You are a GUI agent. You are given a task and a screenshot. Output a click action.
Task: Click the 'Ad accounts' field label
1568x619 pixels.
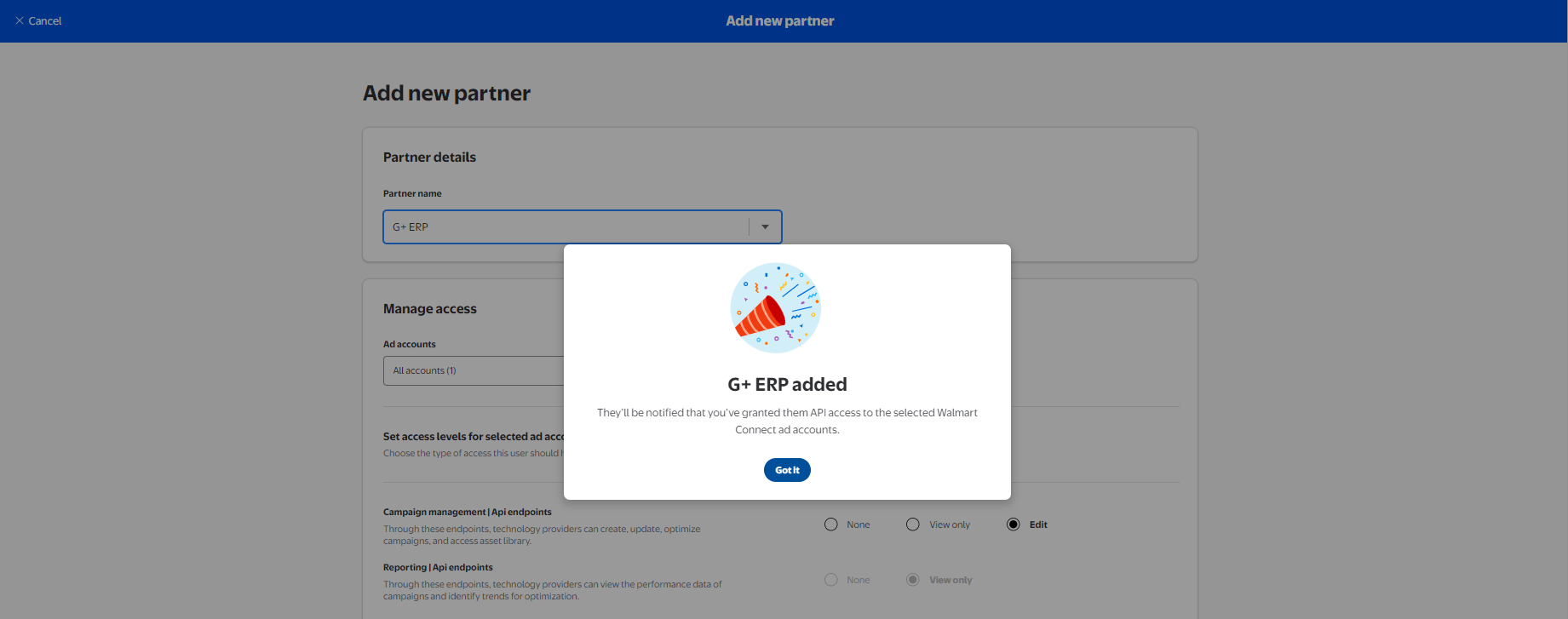click(x=409, y=344)
